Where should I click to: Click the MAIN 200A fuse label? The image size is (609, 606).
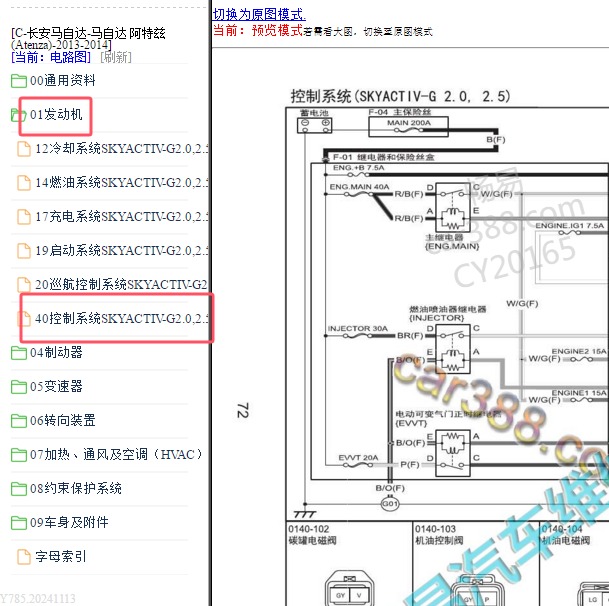pyautogui.click(x=409, y=123)
